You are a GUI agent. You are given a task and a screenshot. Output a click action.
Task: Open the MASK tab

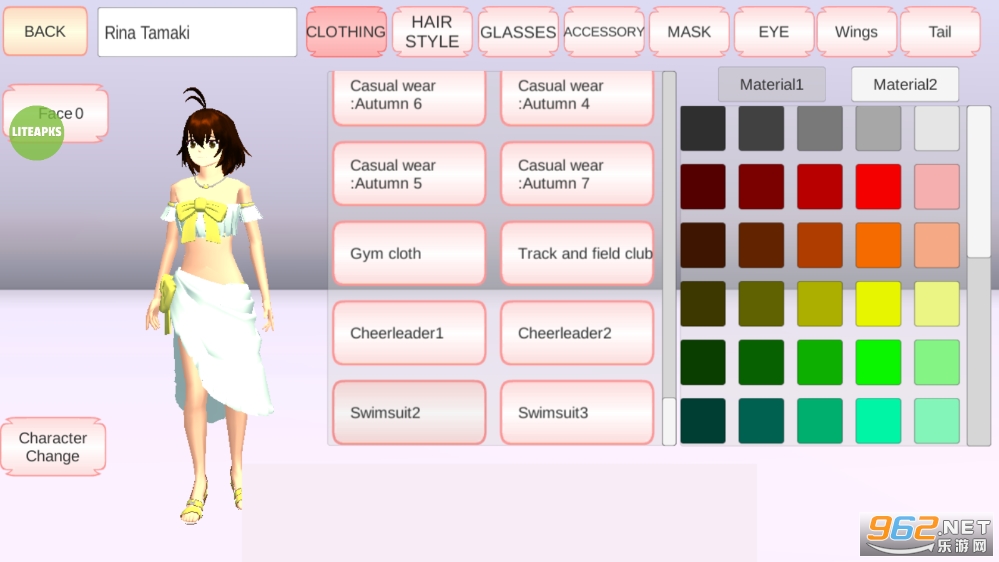click(x=689, y=32)
